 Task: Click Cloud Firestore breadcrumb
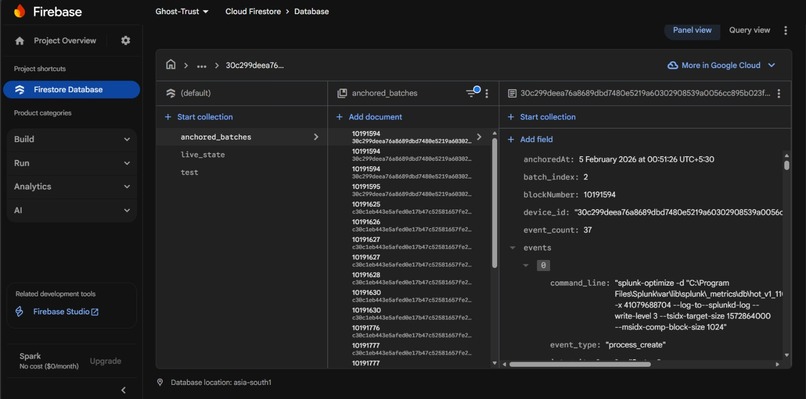tap(253, 11)
